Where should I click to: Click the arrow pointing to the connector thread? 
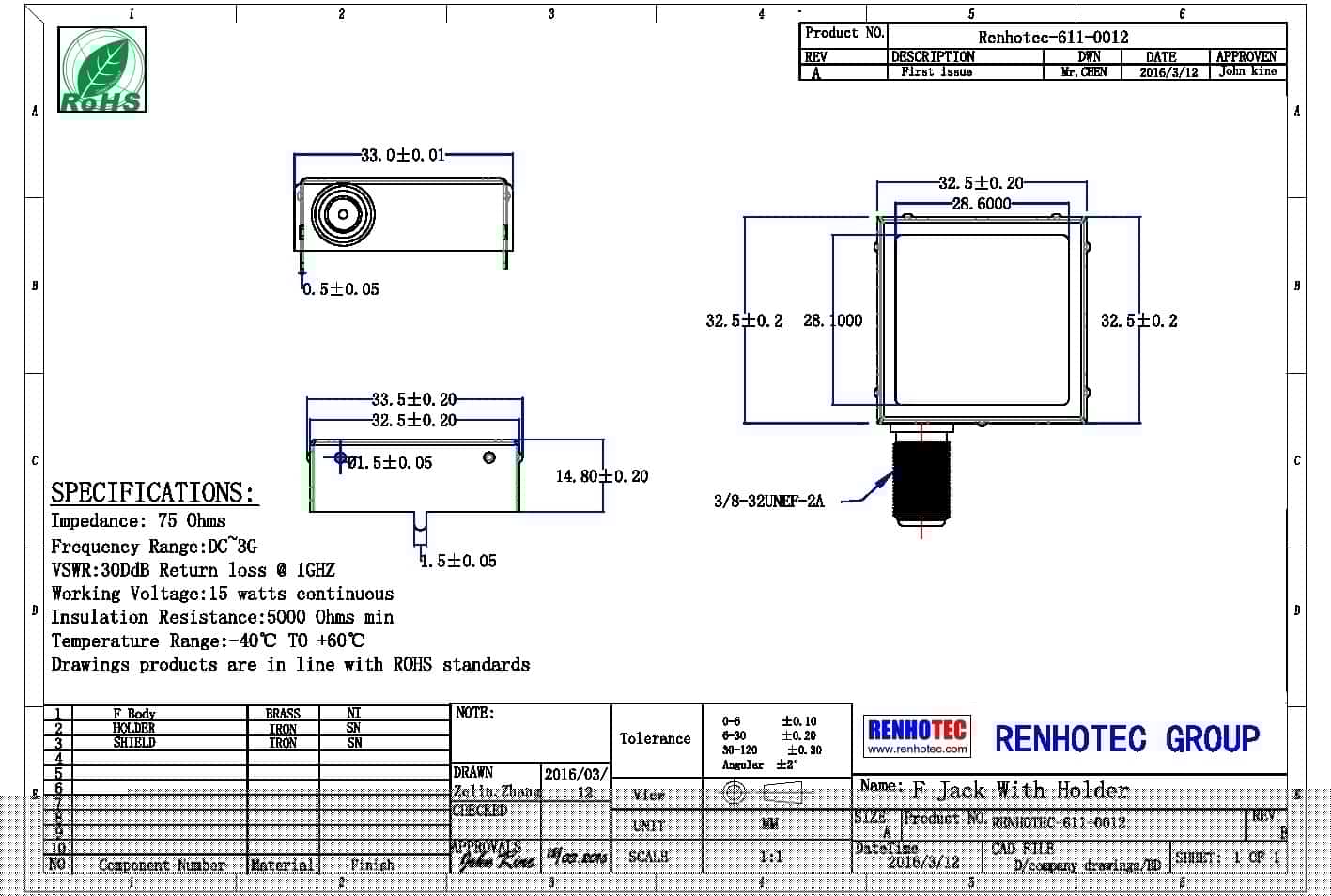point(869,491)
